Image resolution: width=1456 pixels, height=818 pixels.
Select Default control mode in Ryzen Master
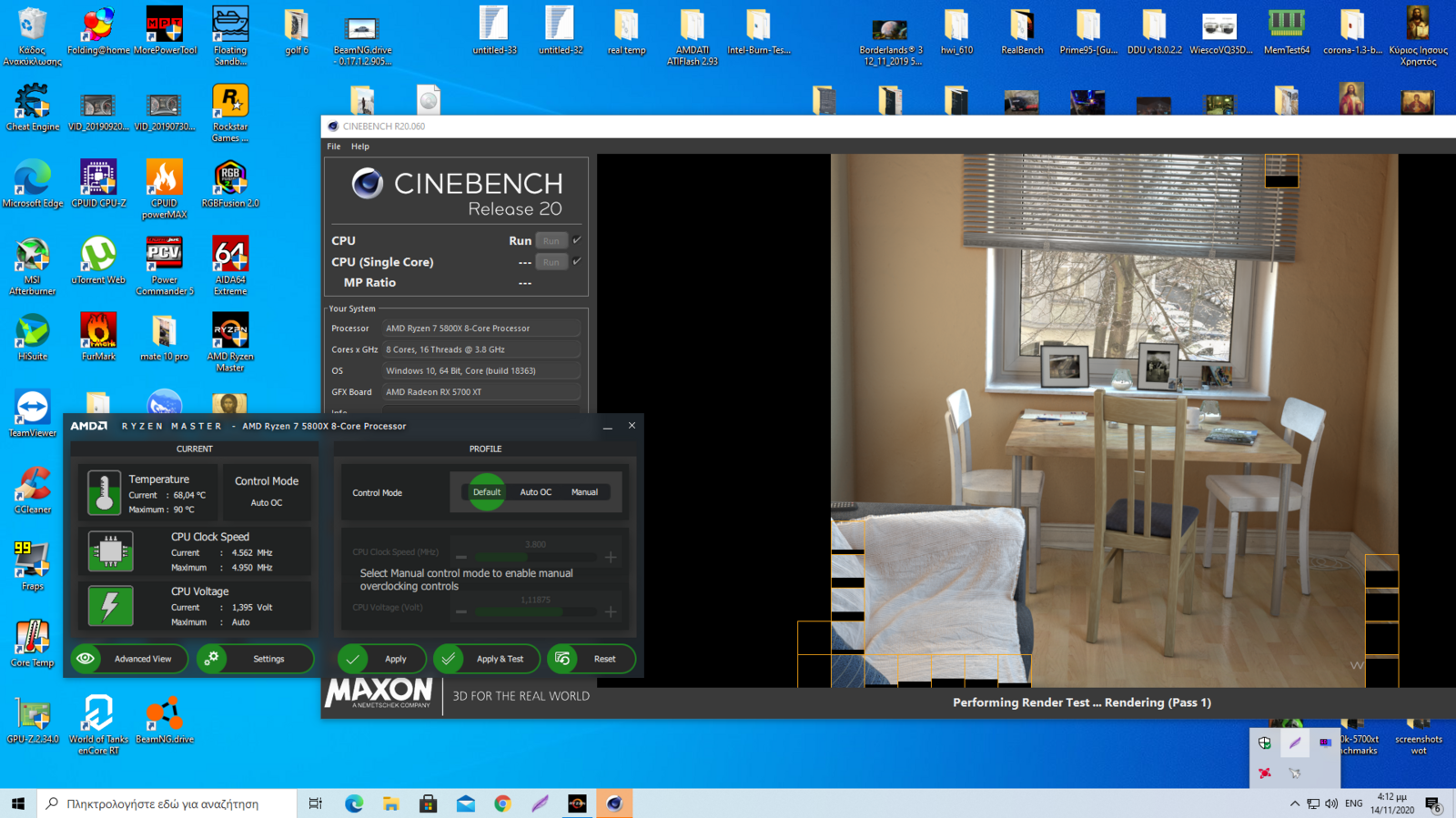point(486,492)
